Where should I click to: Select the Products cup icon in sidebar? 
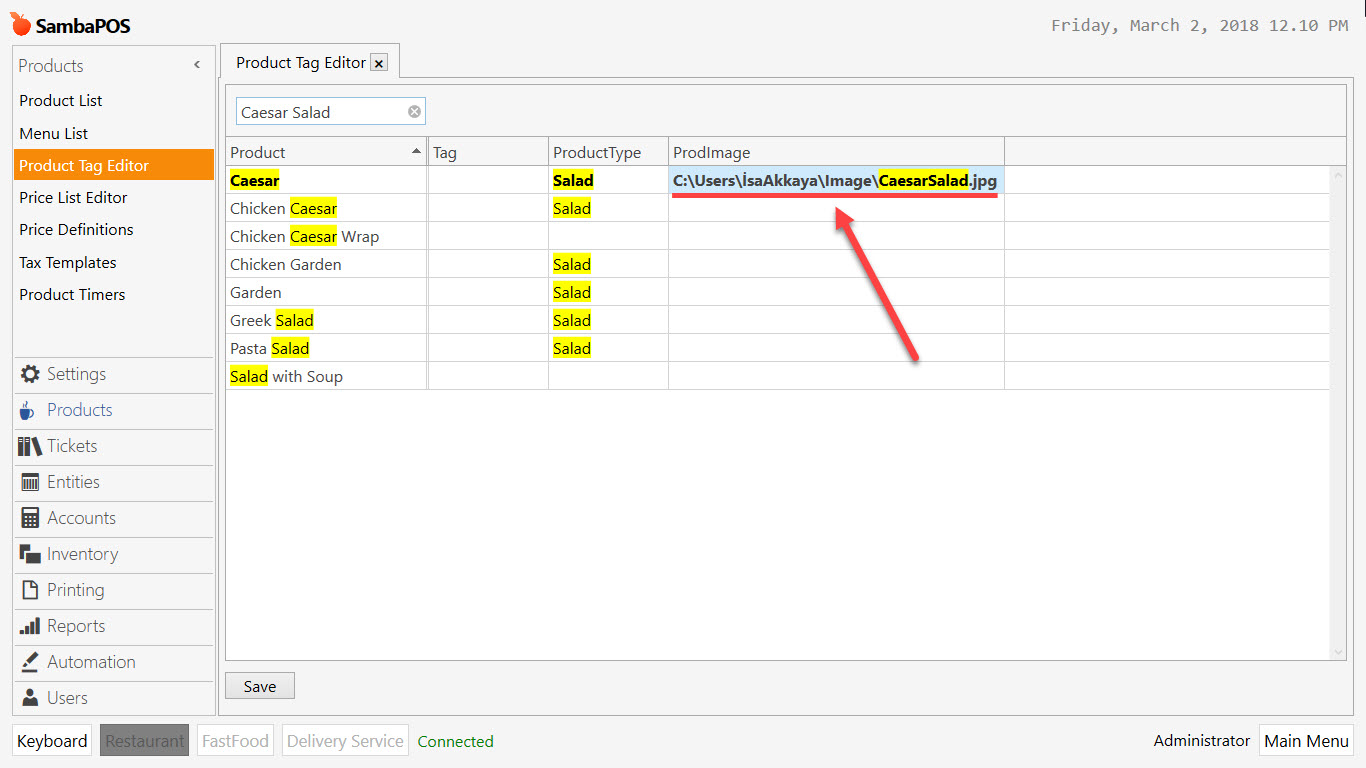[x=30, y=410]
